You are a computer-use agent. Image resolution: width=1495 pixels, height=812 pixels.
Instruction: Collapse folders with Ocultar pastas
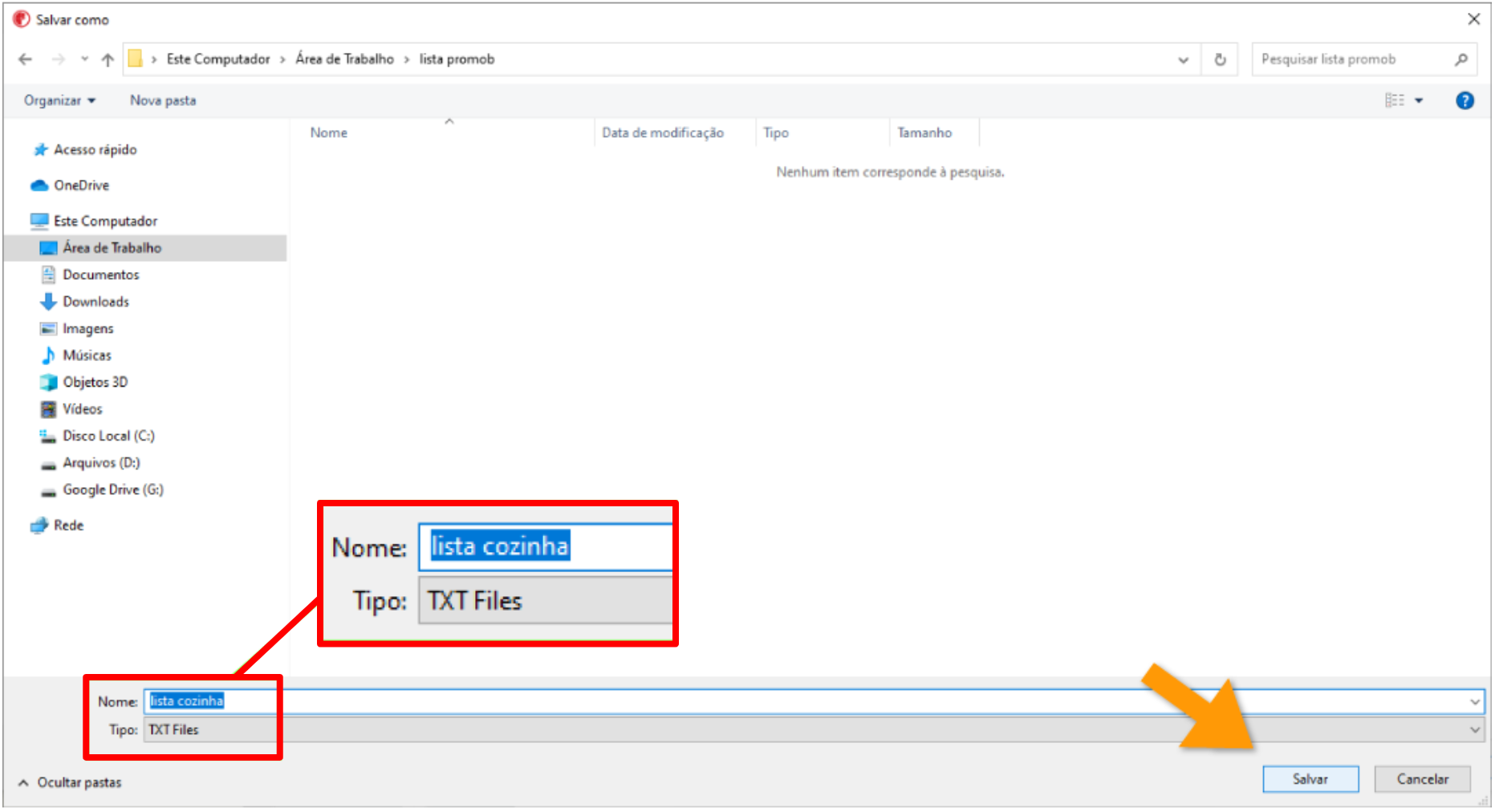pyautogui.click(x=70, y=782)
